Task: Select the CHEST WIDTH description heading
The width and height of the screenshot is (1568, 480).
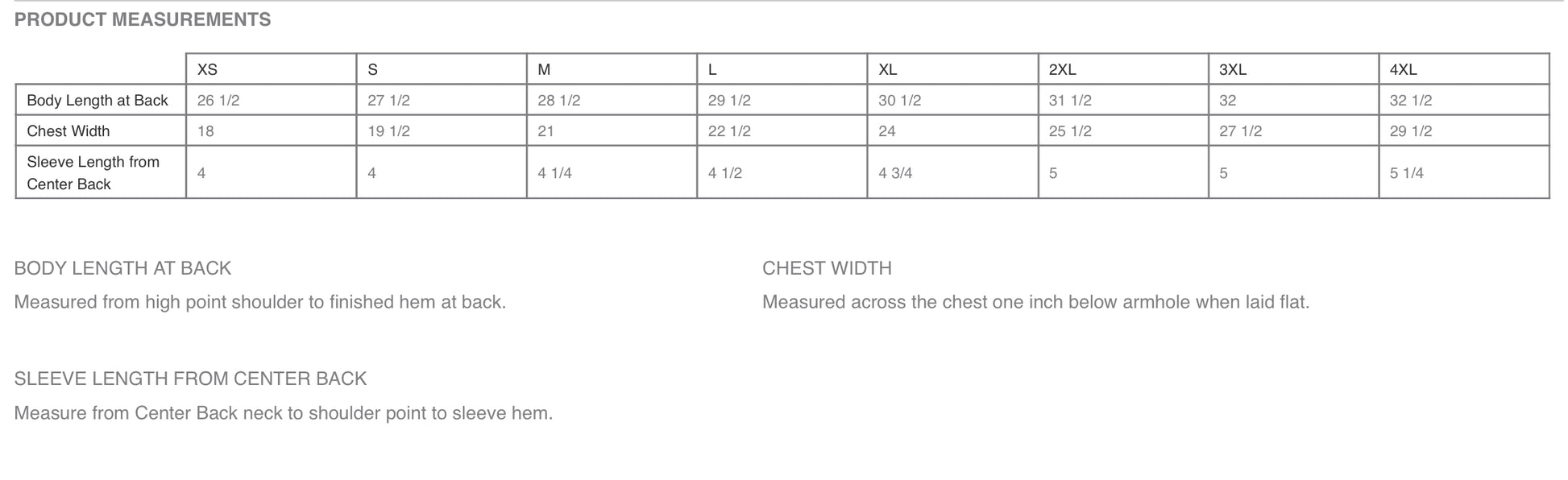Action: point(827,268)
